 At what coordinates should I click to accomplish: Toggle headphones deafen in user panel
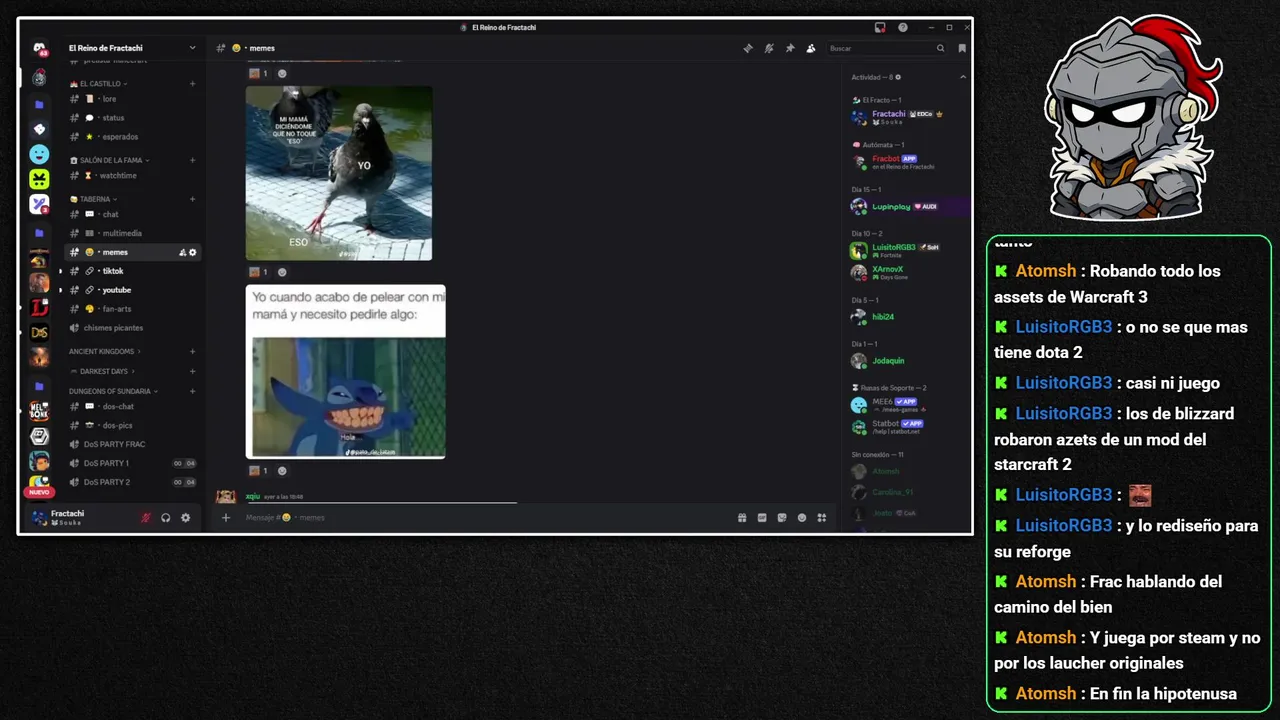[166, 517]
